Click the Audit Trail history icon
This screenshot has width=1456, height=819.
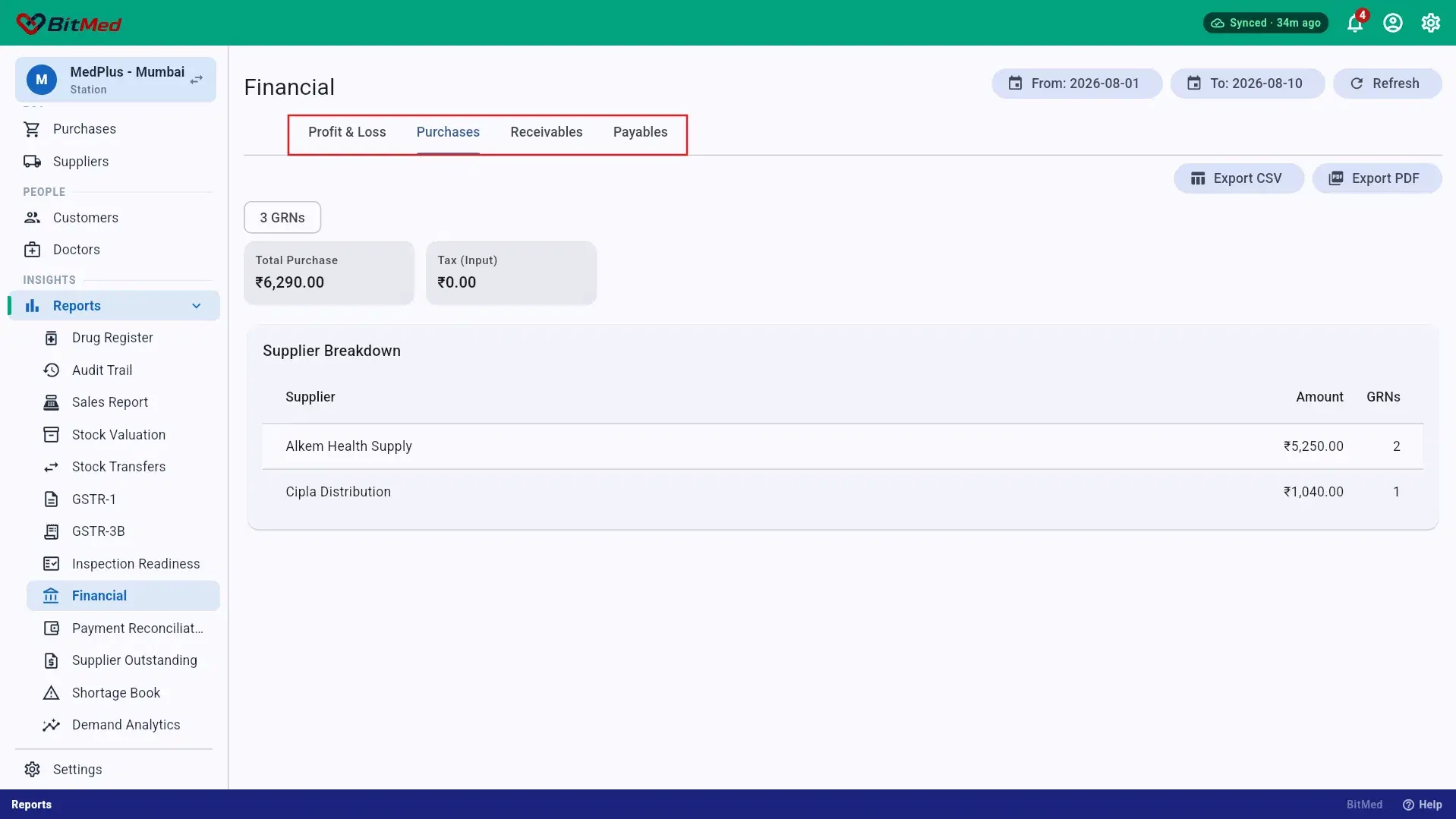[51, 370]
